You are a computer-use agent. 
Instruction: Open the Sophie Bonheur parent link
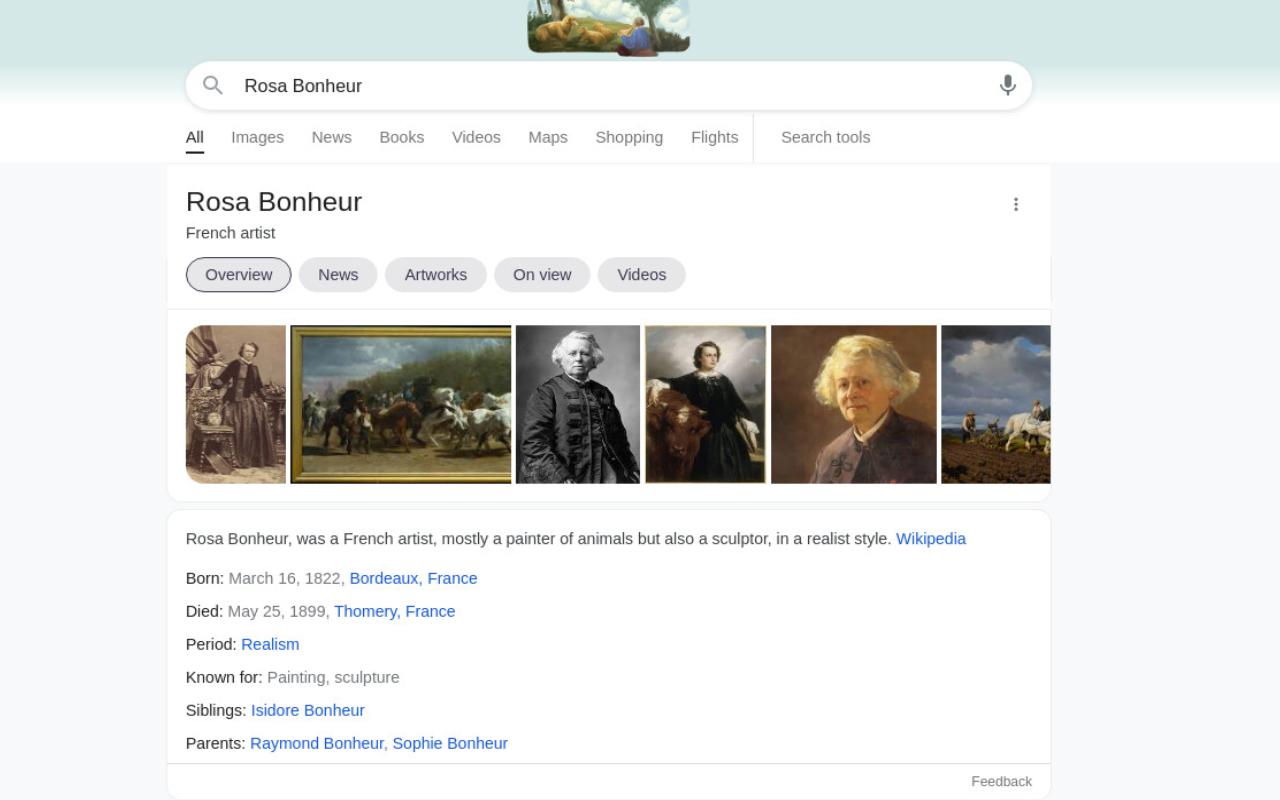tap(450, 743)
